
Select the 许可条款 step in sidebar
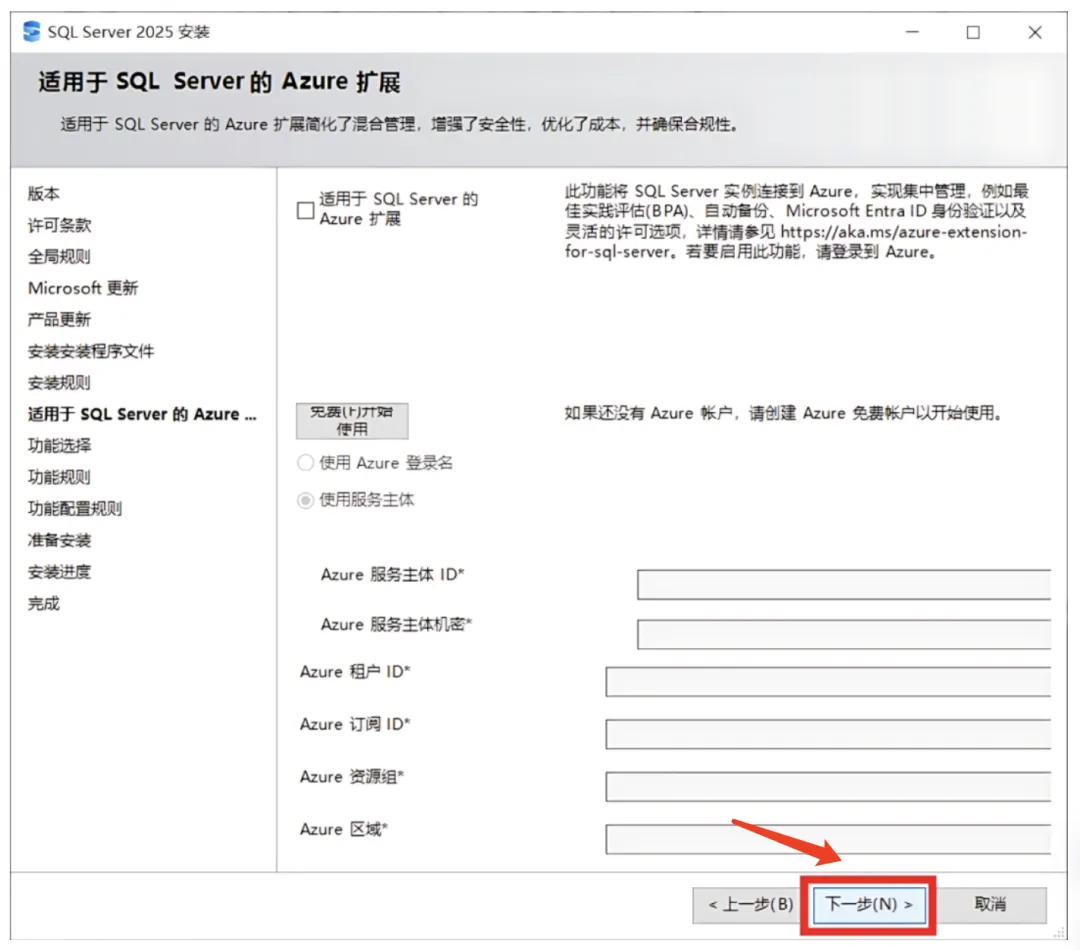59,225
